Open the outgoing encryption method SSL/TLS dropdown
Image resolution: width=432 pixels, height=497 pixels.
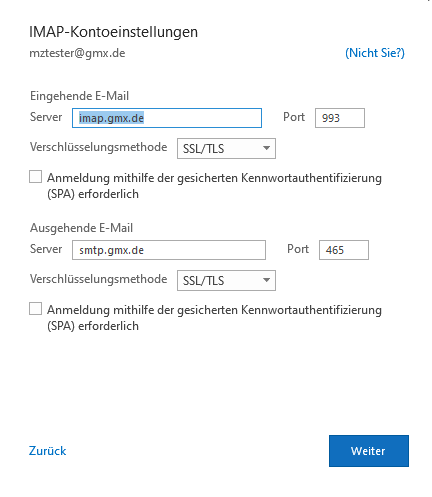[x=226, y=280]
